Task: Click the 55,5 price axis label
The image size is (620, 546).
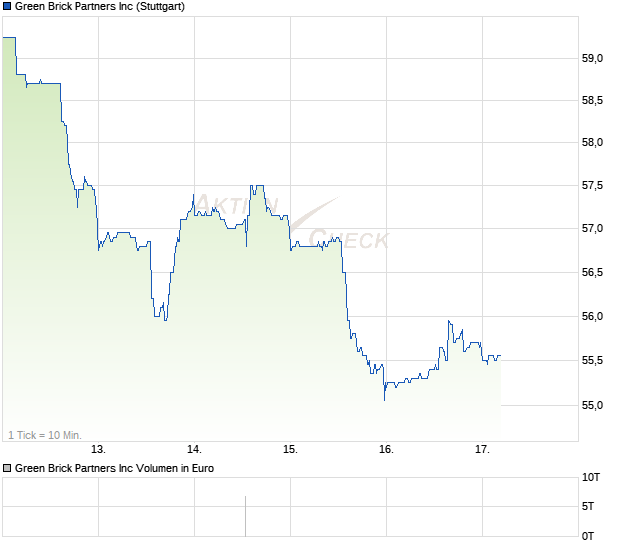Action: pos(592,361)
